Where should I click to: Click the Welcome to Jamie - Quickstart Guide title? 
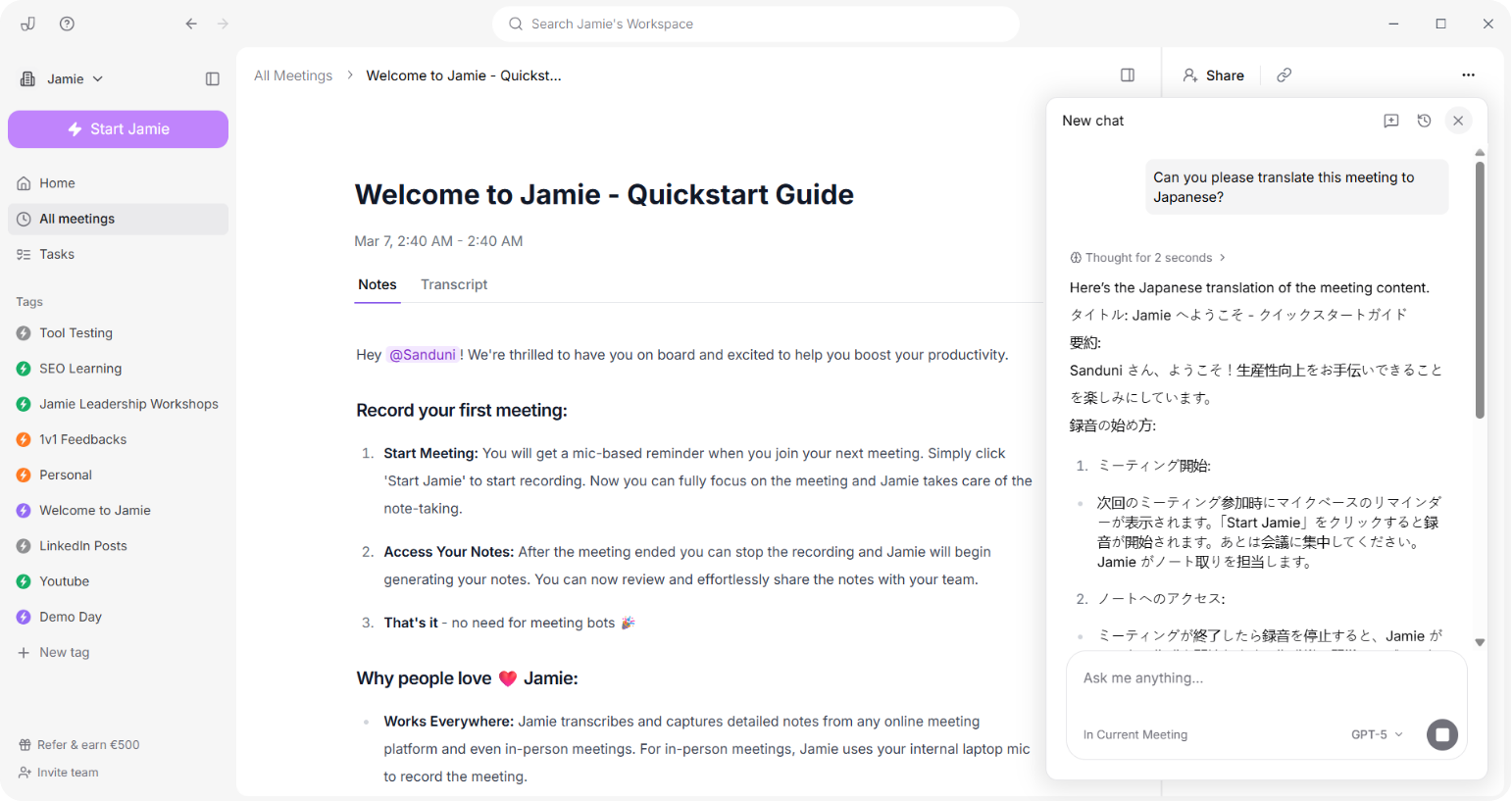pyautogui.click(x=604, y=194)
